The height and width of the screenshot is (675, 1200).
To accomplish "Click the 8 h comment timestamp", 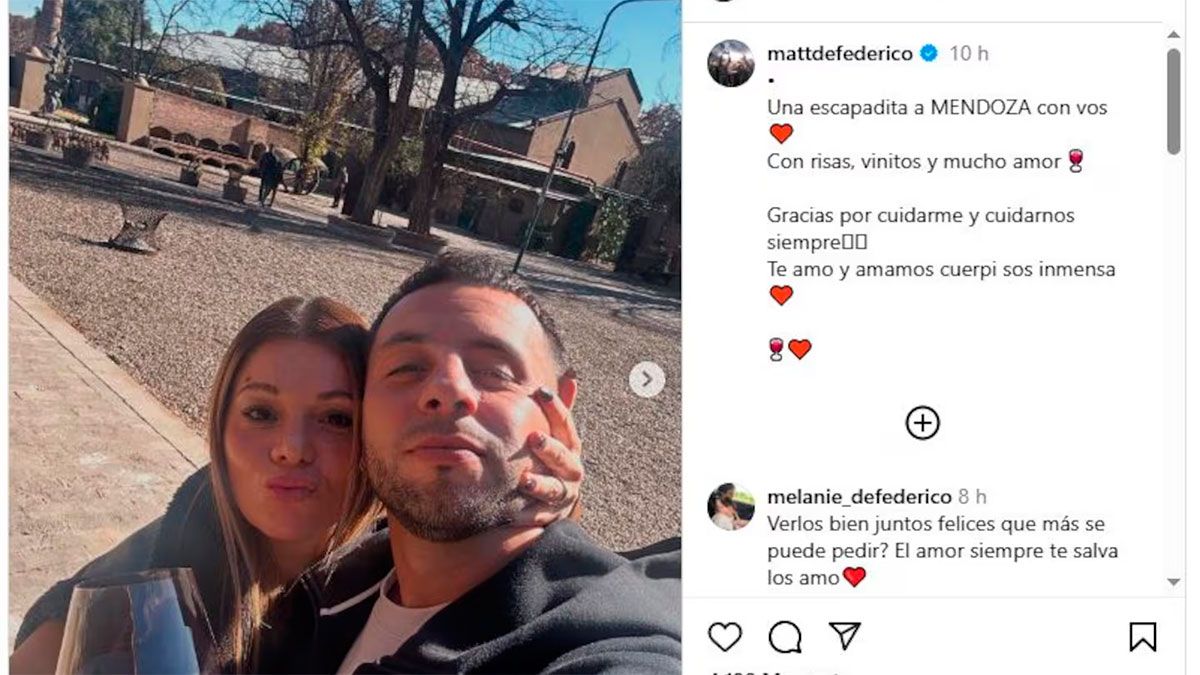I will 972,497.
